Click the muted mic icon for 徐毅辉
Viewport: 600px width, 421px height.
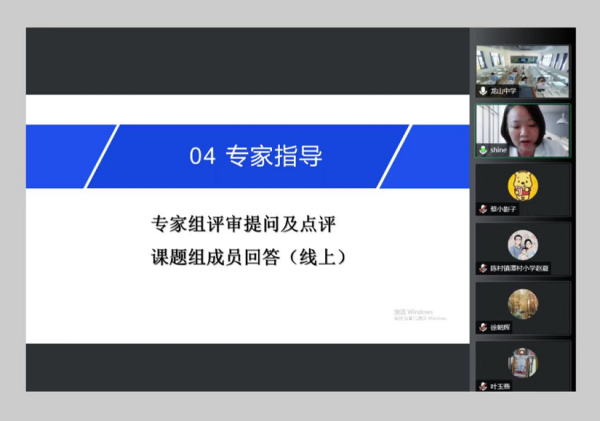tap(483, 327)
